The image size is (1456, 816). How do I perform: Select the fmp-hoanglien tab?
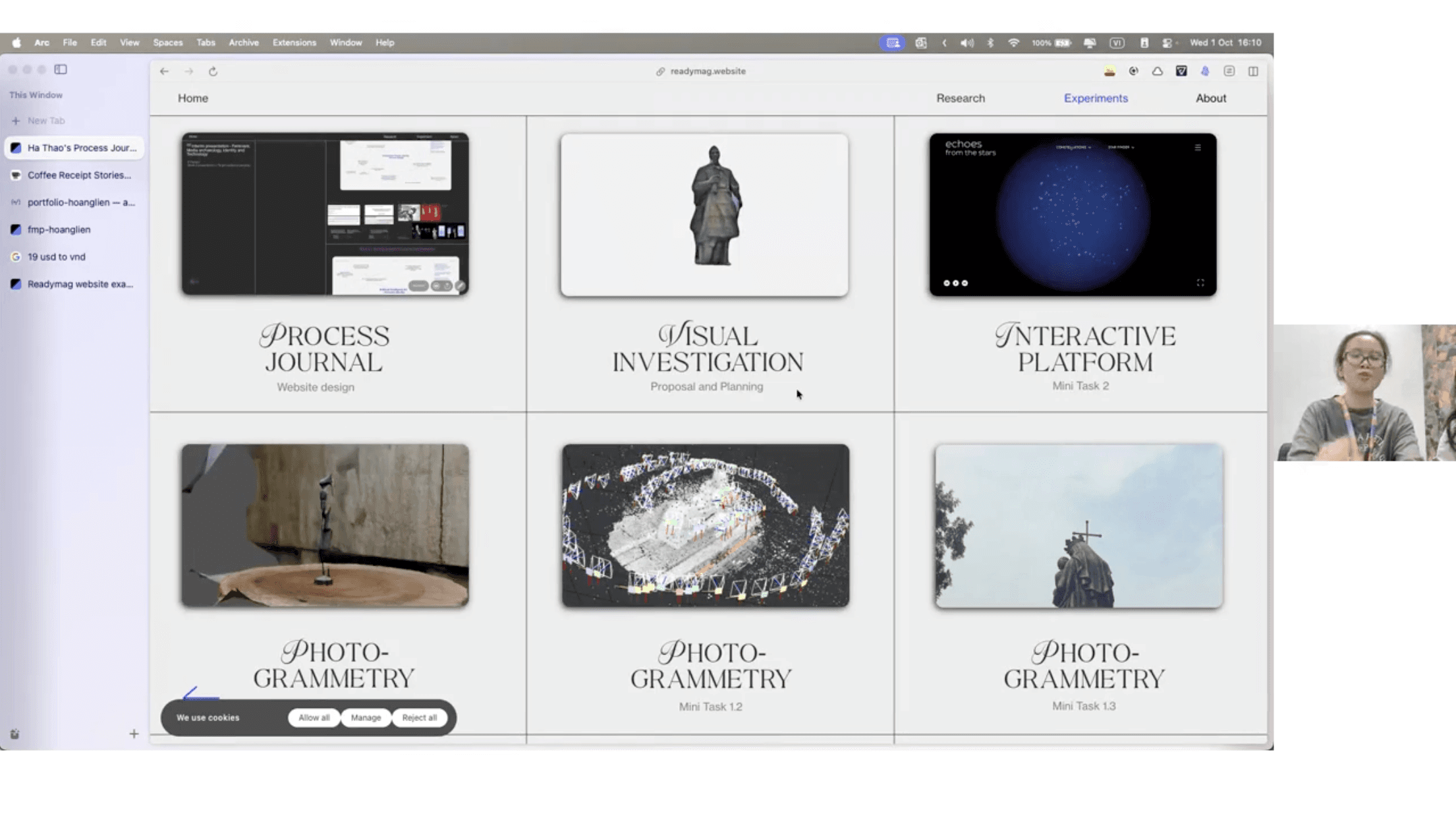(59, 229)
